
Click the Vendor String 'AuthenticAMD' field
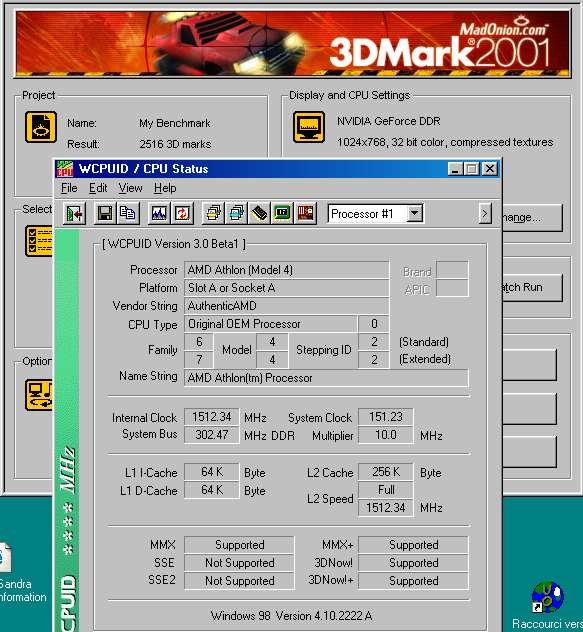[286, 306]
